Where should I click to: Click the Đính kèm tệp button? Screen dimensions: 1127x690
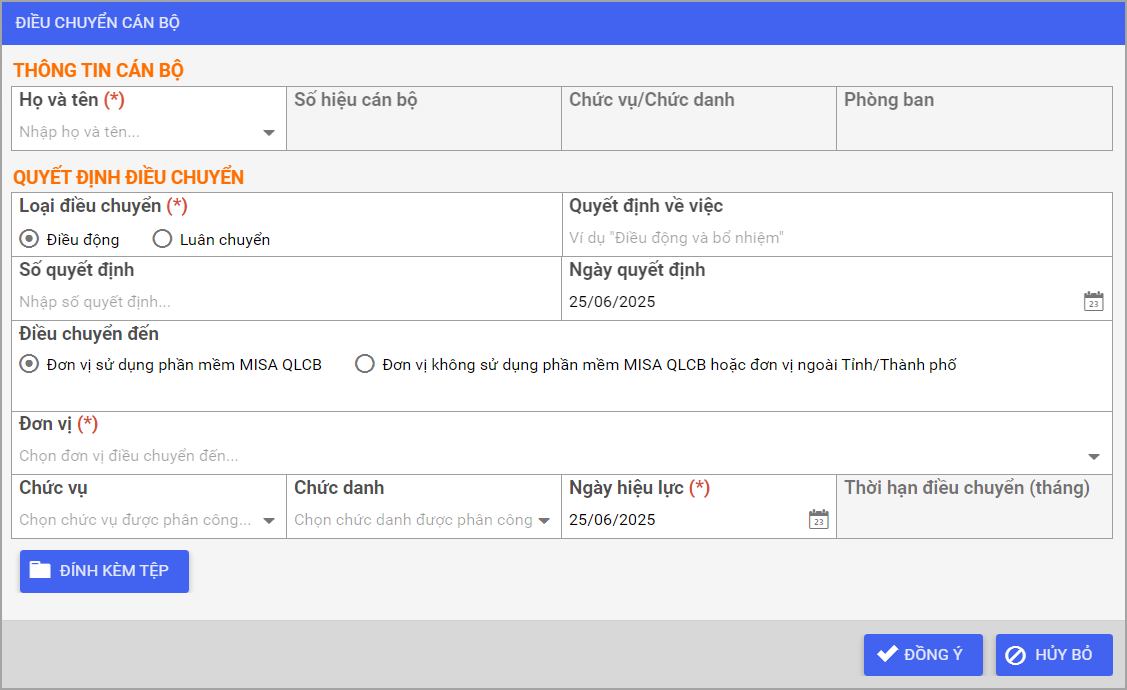[104, 571]
